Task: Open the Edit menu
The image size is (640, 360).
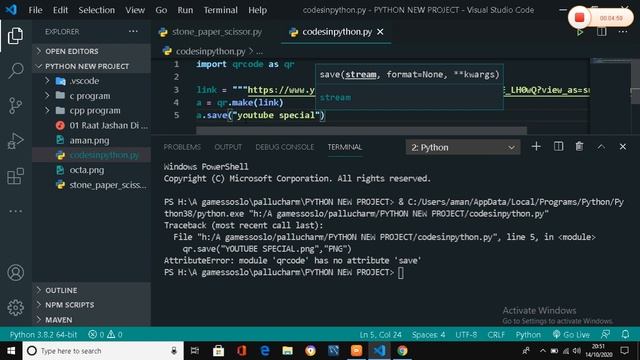Action: click(x=60, y=10)
